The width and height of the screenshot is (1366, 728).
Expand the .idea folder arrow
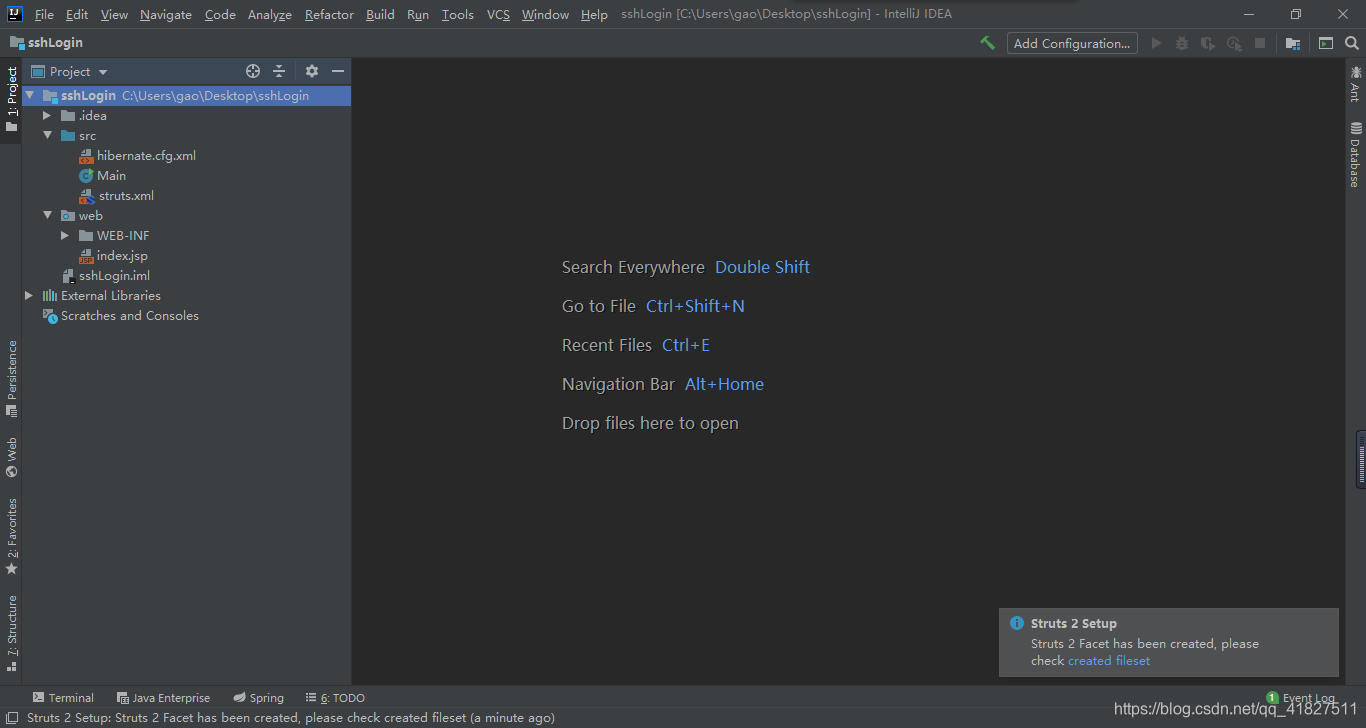point(47,115)
